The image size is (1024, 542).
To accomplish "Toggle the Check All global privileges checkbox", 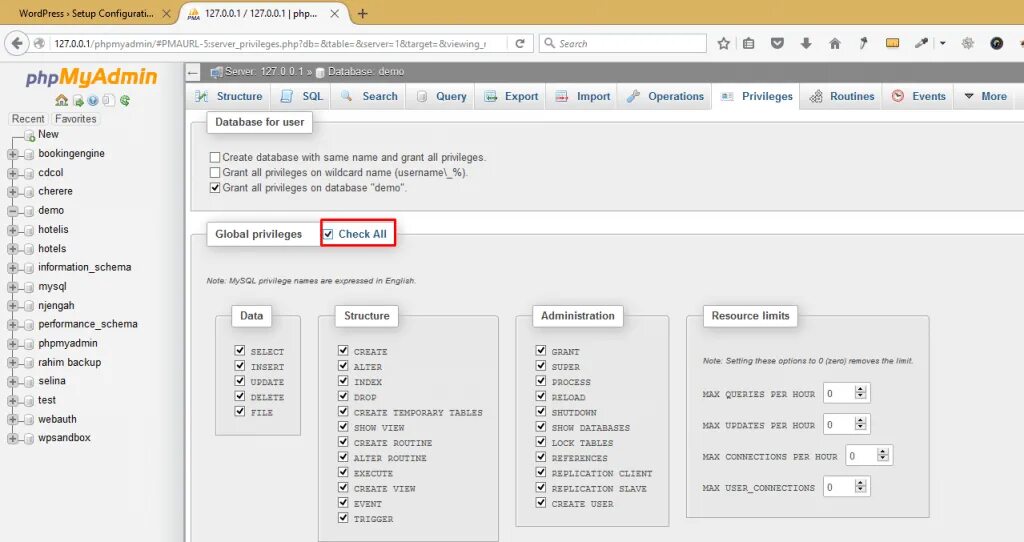I will coord(328,234).
